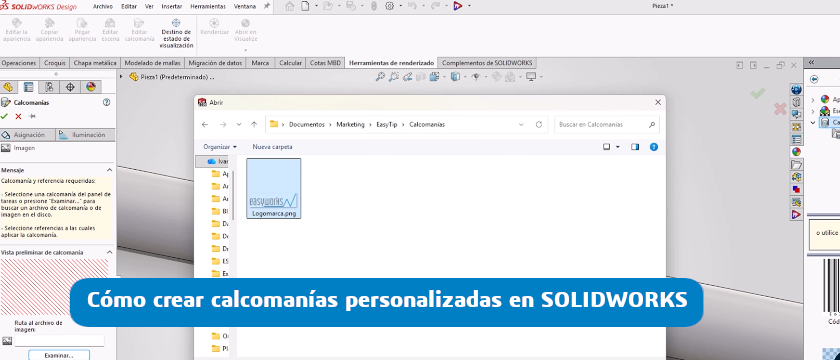Click the Zoom to area icon

394,77
